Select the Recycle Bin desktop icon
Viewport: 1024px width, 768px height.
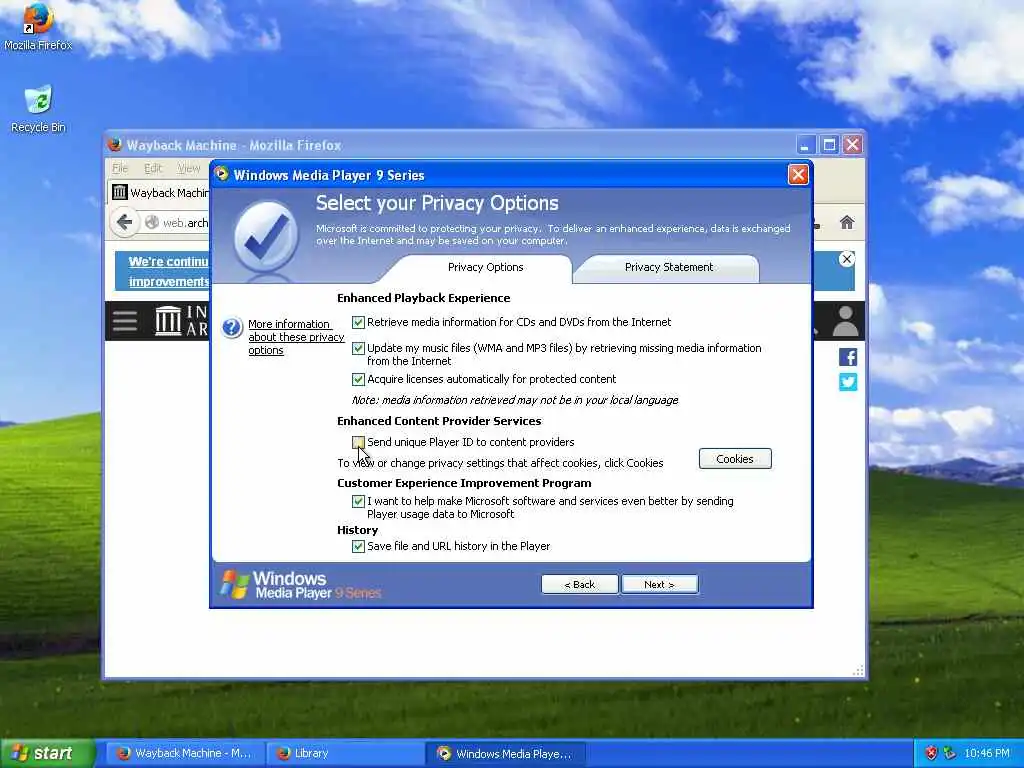[x=38, y=109]
